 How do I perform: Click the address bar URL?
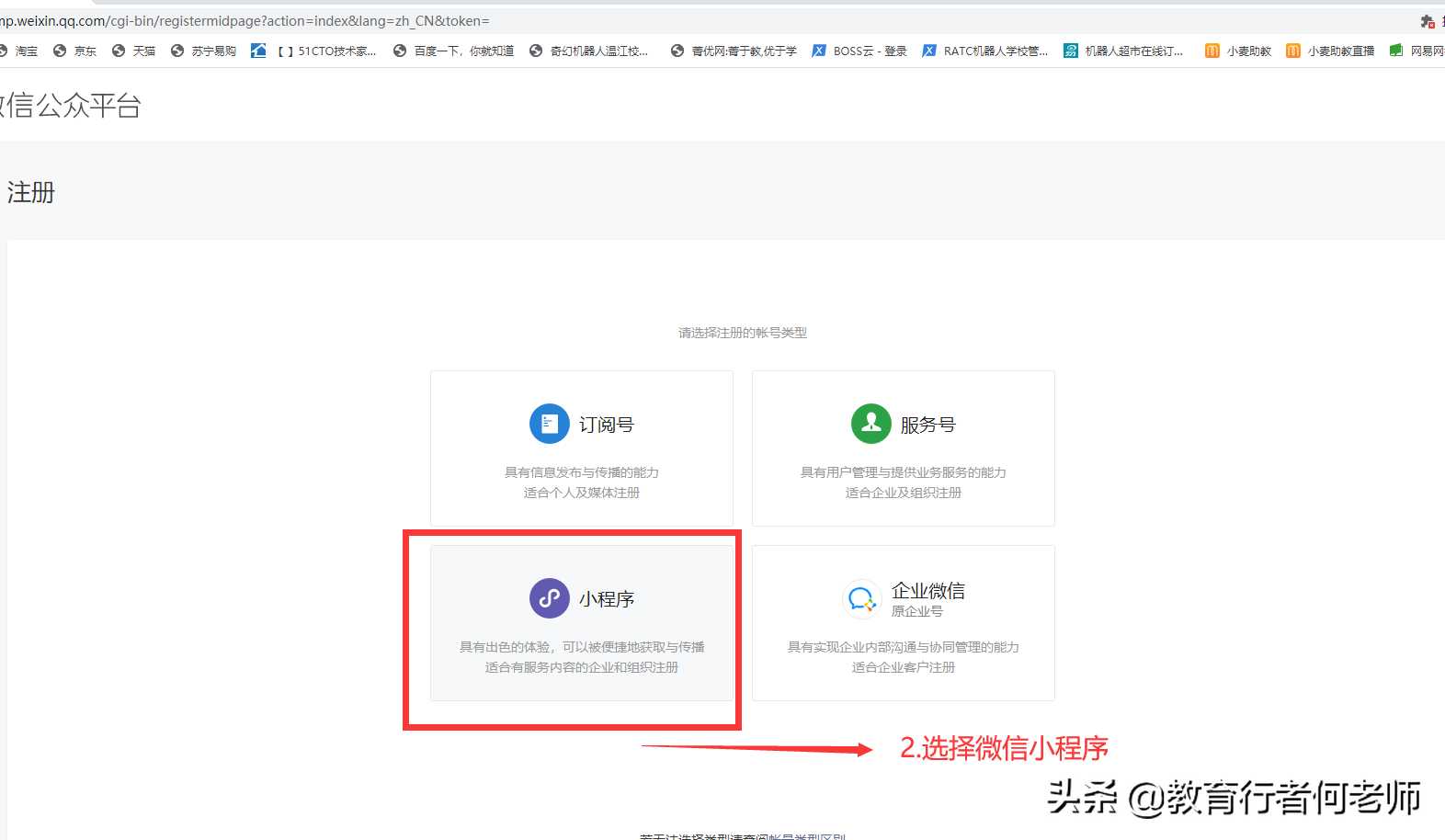click(x=245, y=20)
